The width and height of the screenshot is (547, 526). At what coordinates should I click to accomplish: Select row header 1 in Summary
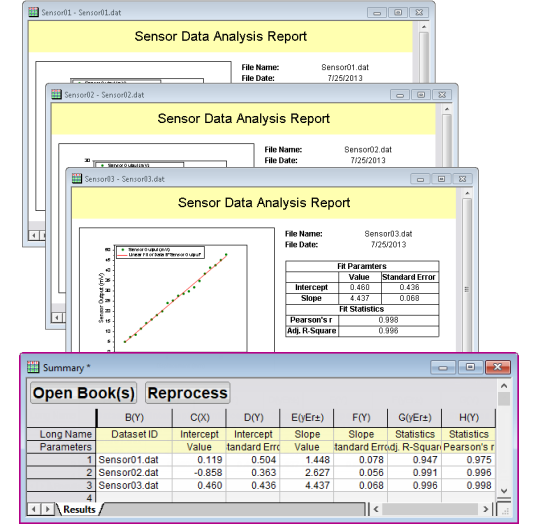pos(61,460)
